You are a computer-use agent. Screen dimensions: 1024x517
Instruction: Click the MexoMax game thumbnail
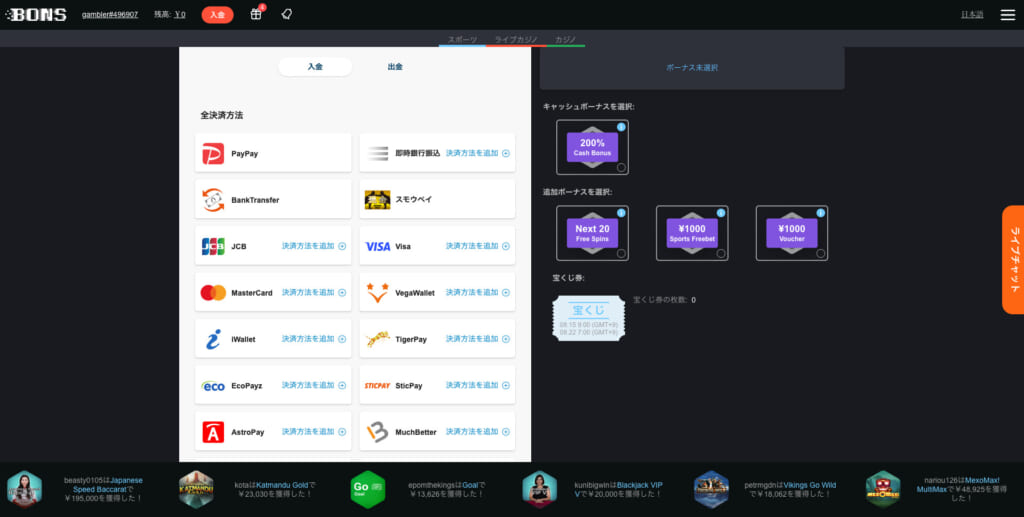click(x=883, y=490)
